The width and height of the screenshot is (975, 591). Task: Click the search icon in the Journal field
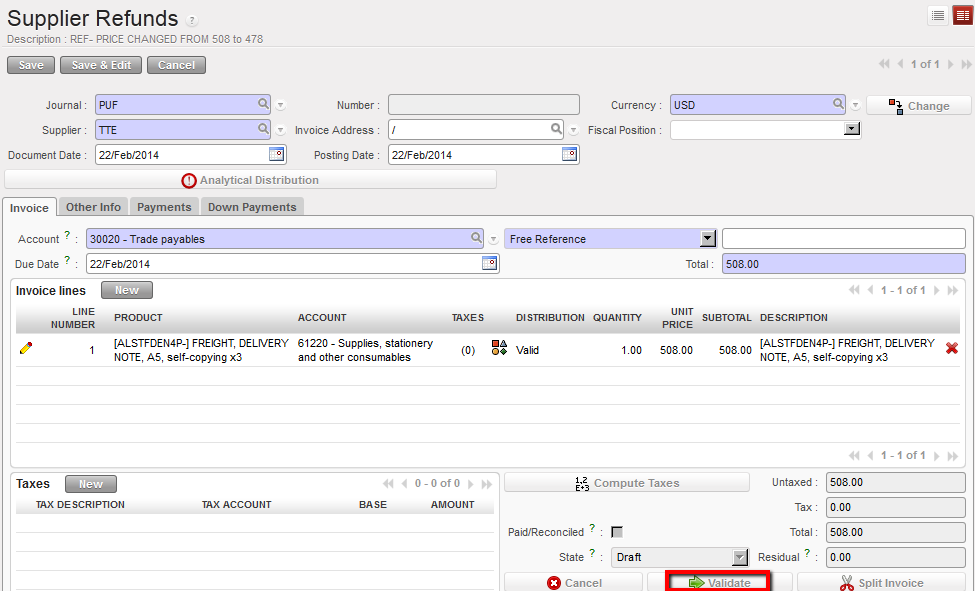(264, 104)
